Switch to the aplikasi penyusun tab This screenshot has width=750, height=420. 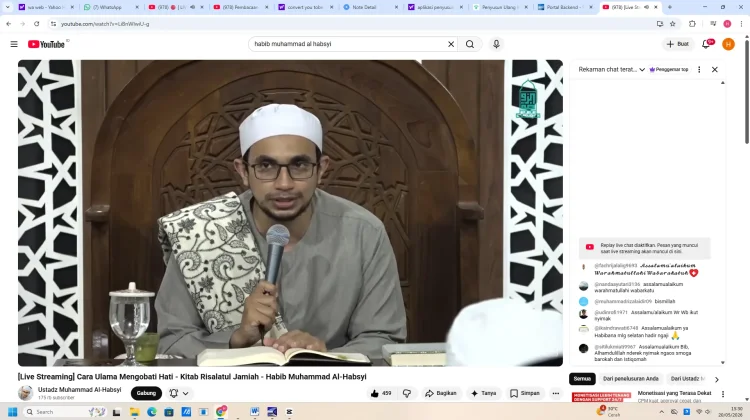(x=433, y=7)
